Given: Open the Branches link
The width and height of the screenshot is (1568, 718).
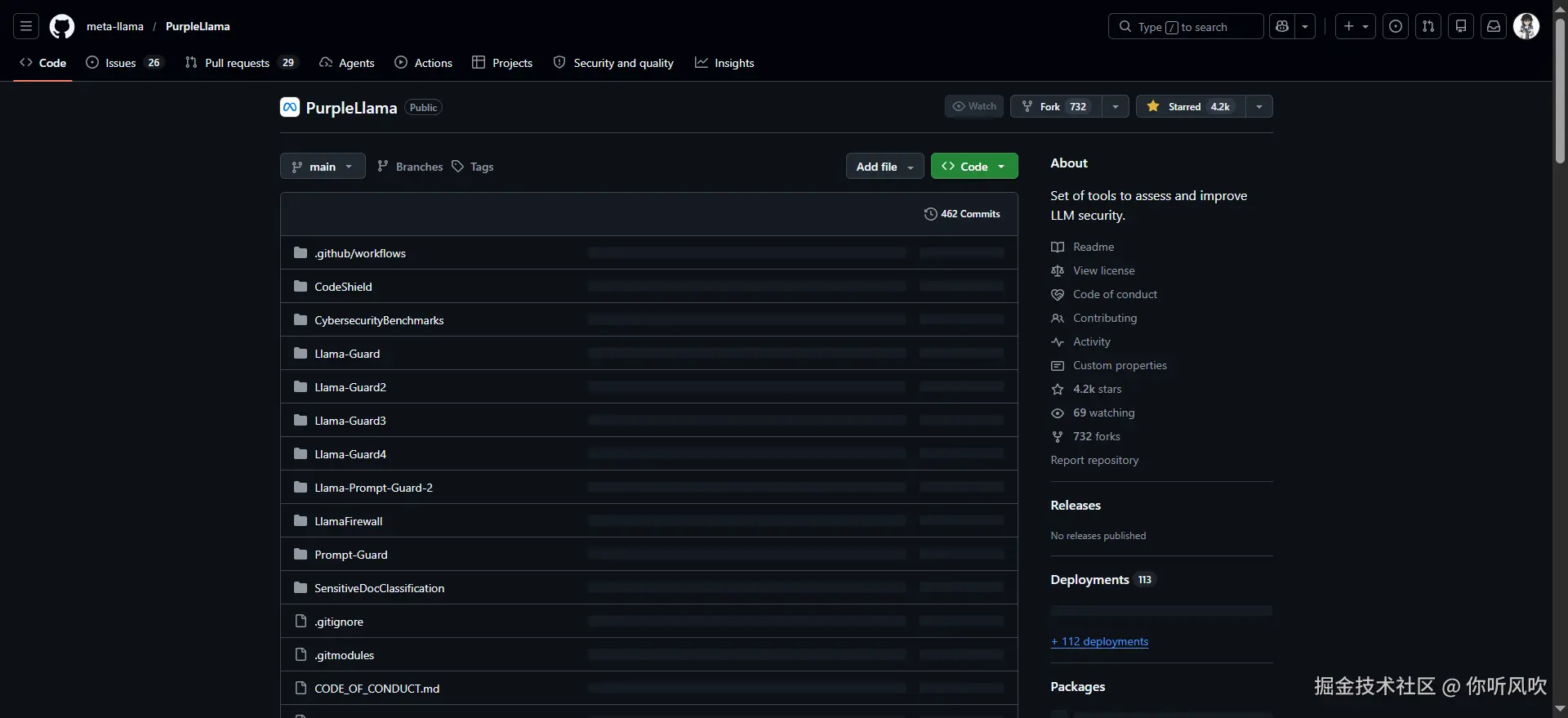Looking at the screenshot, I should [410, 167].
